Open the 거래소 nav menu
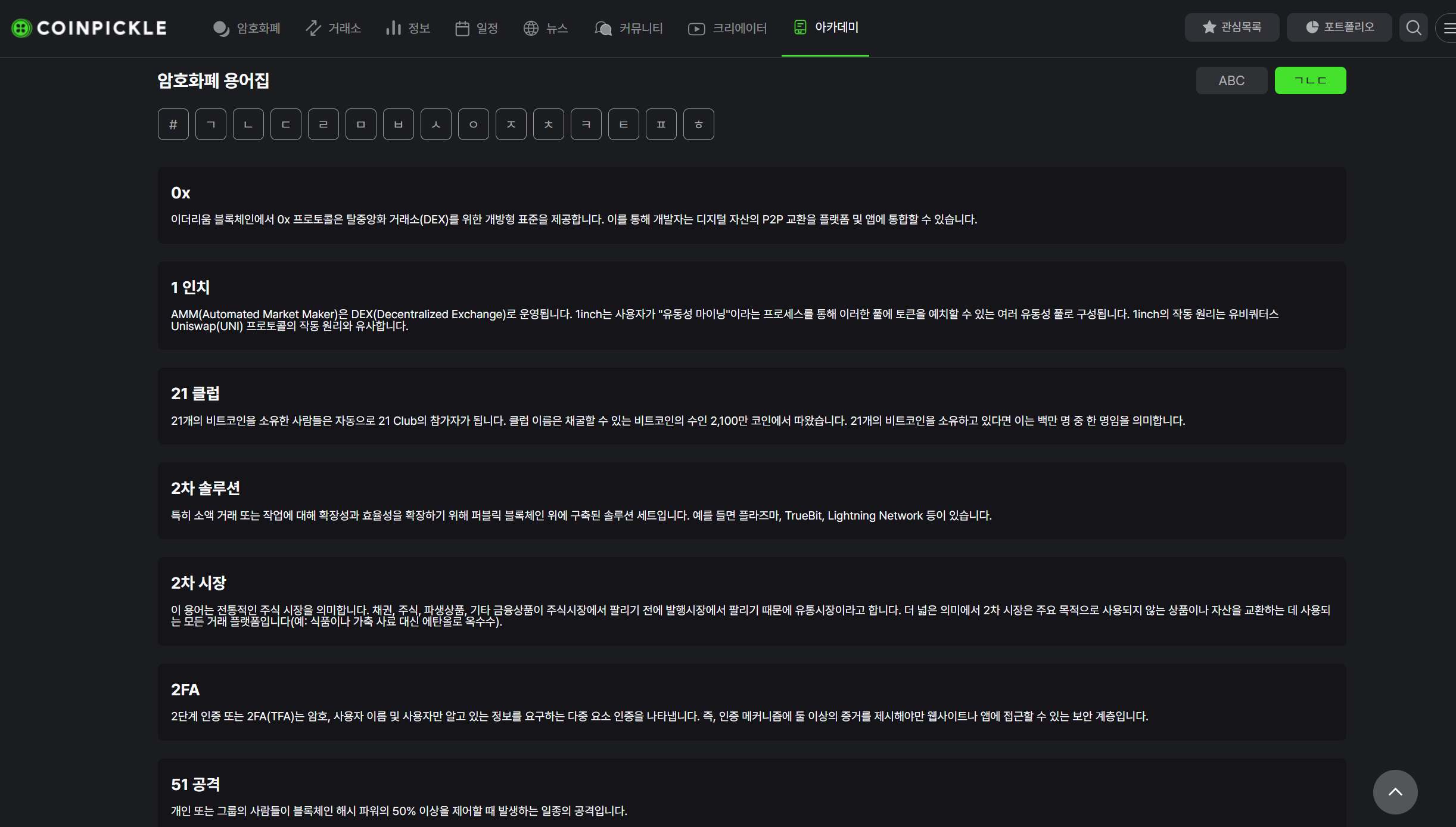 (x=333, y=28)
